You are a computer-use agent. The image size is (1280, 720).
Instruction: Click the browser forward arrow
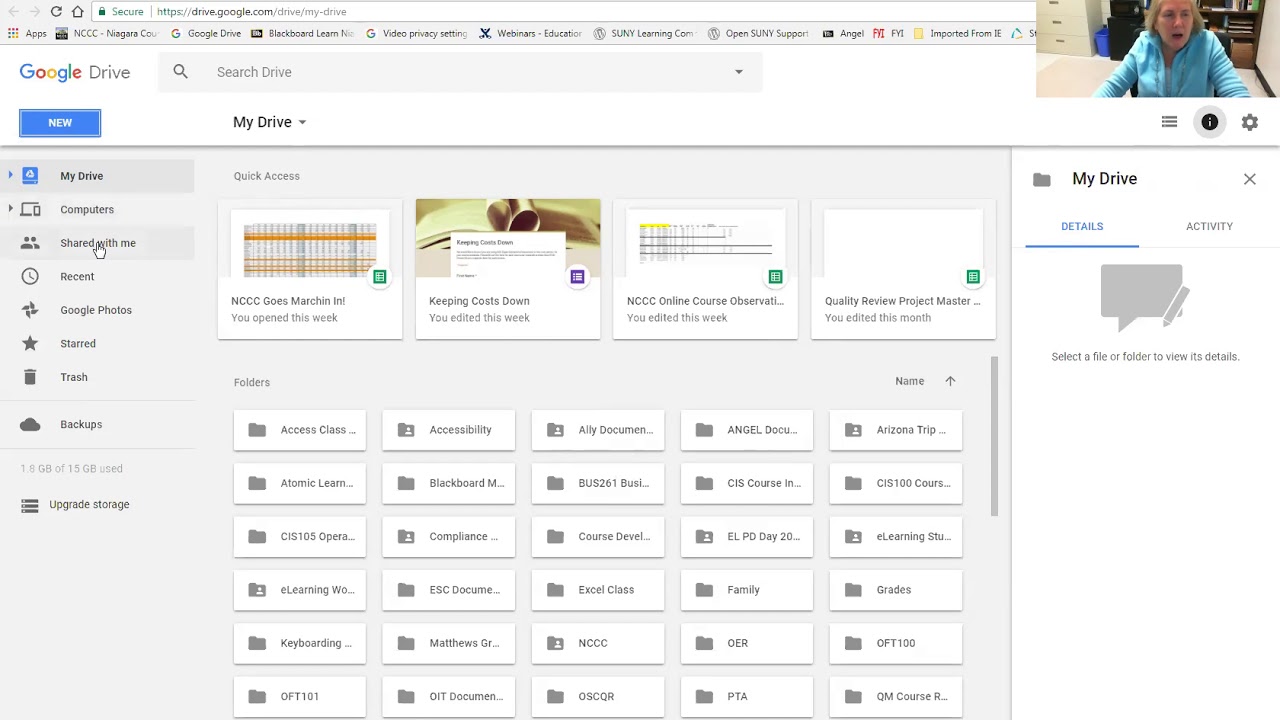(33, 12)
